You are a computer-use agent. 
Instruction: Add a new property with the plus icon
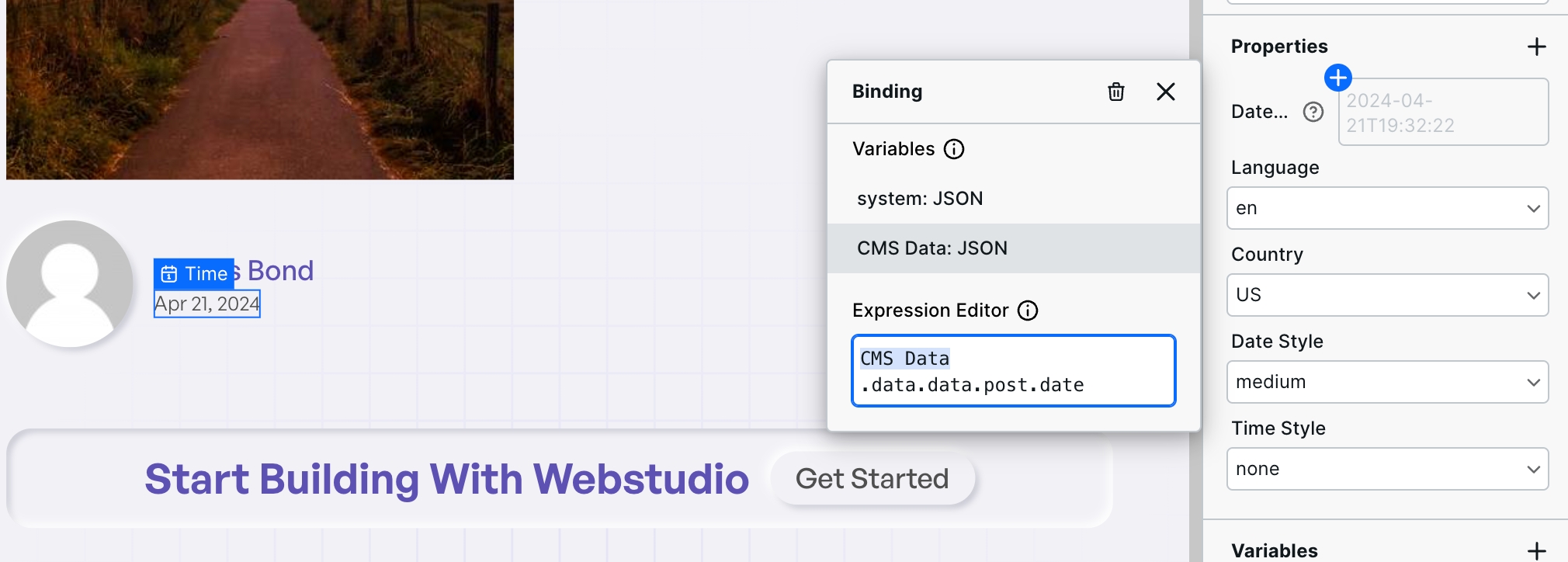[1536, 47]
